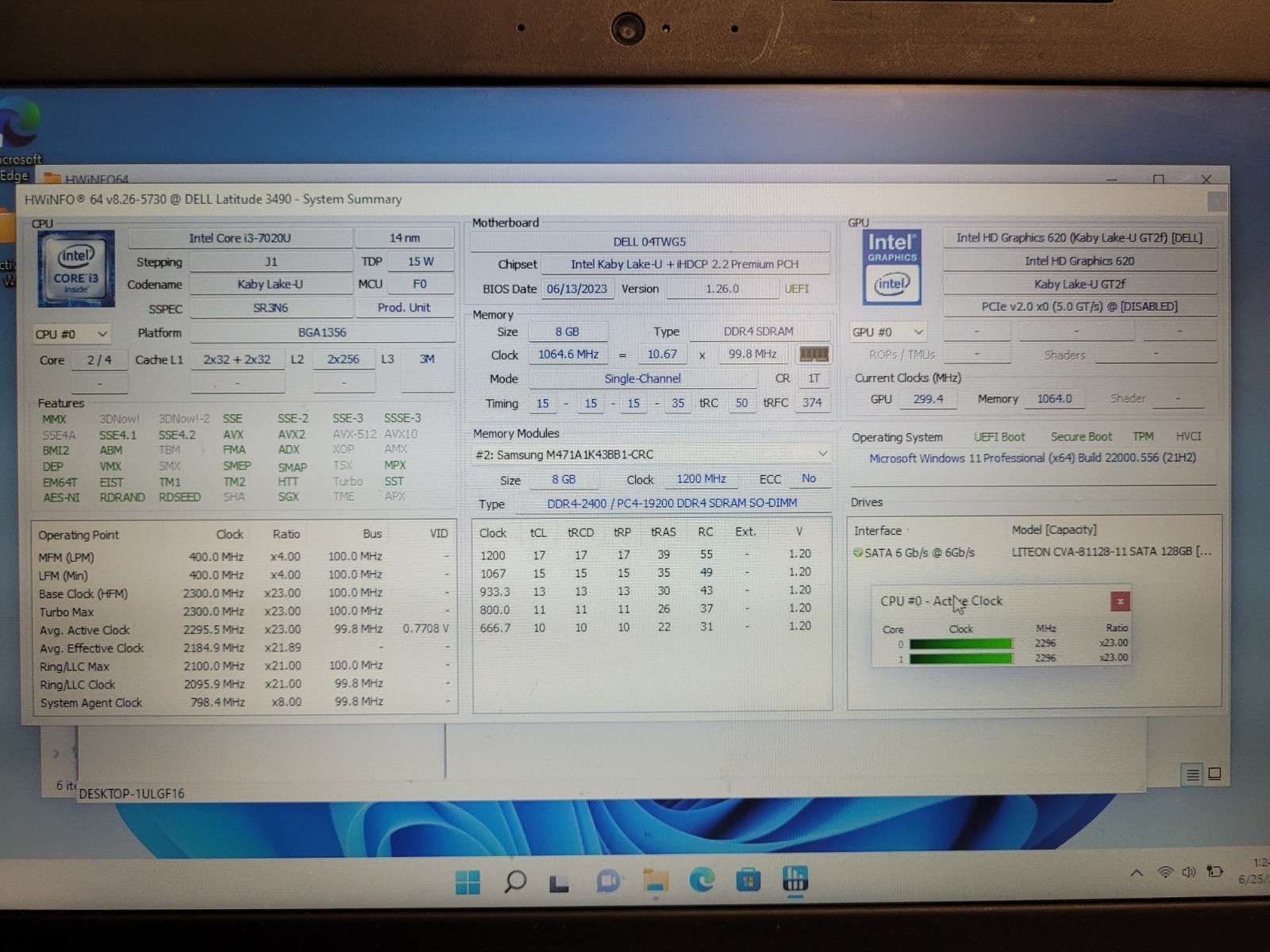Switch to large view icon in HWiNFO64 window
Viewport: 1270px width, 952px height.
pos(1214,773)
